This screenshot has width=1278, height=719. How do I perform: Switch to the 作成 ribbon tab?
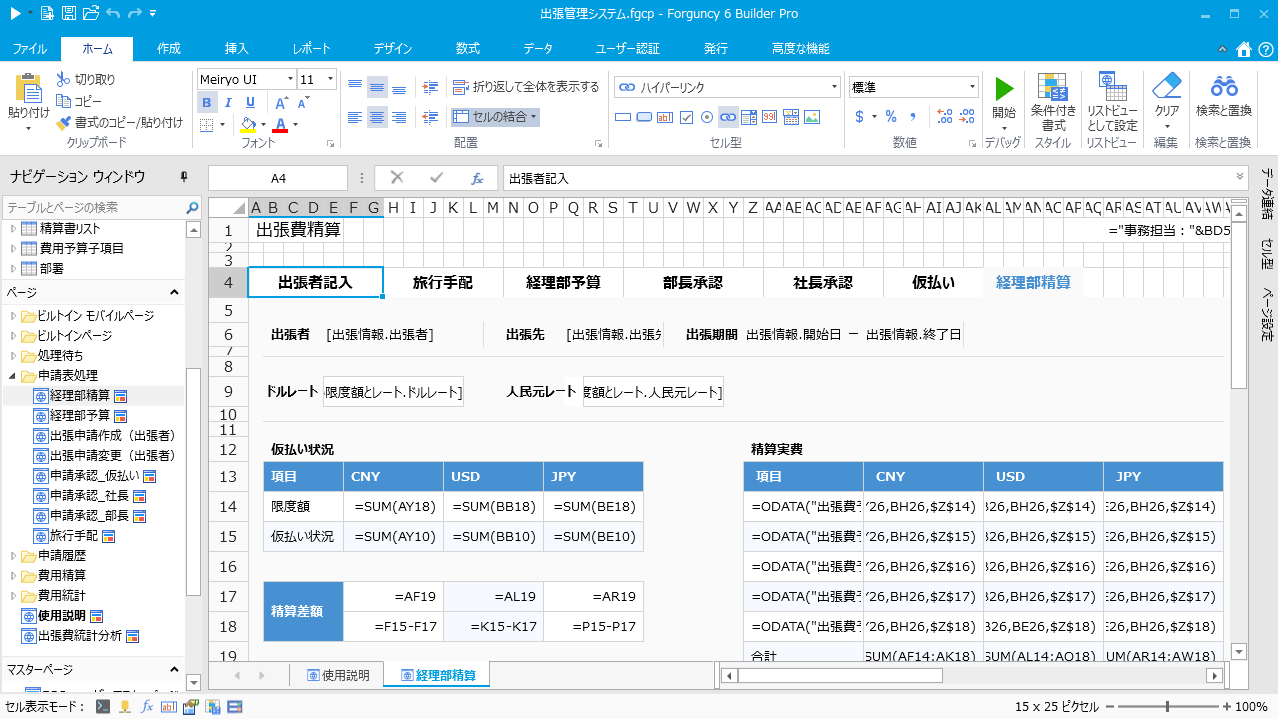pos(169,48)
